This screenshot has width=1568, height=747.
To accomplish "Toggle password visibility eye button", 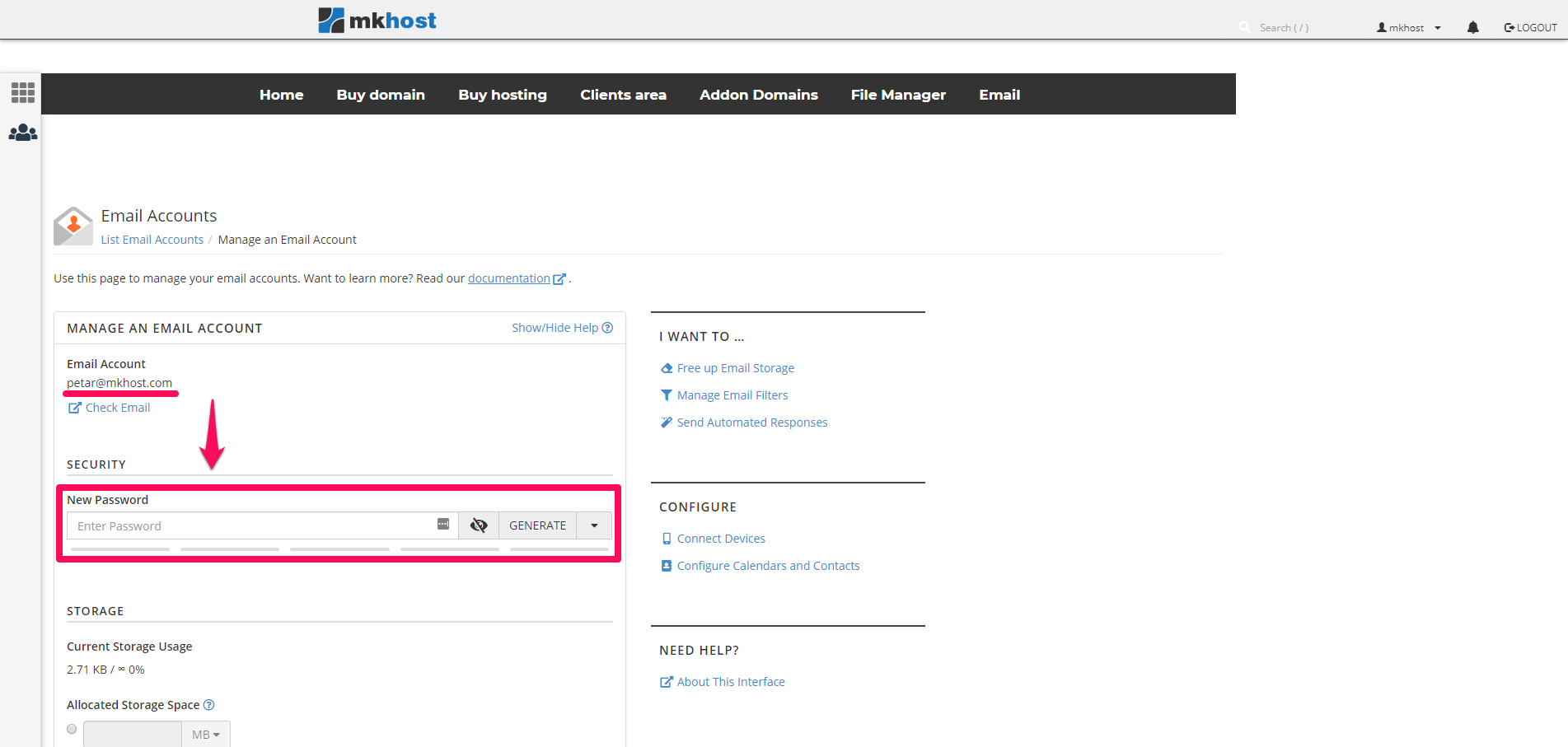I will (x=479, y=525).
